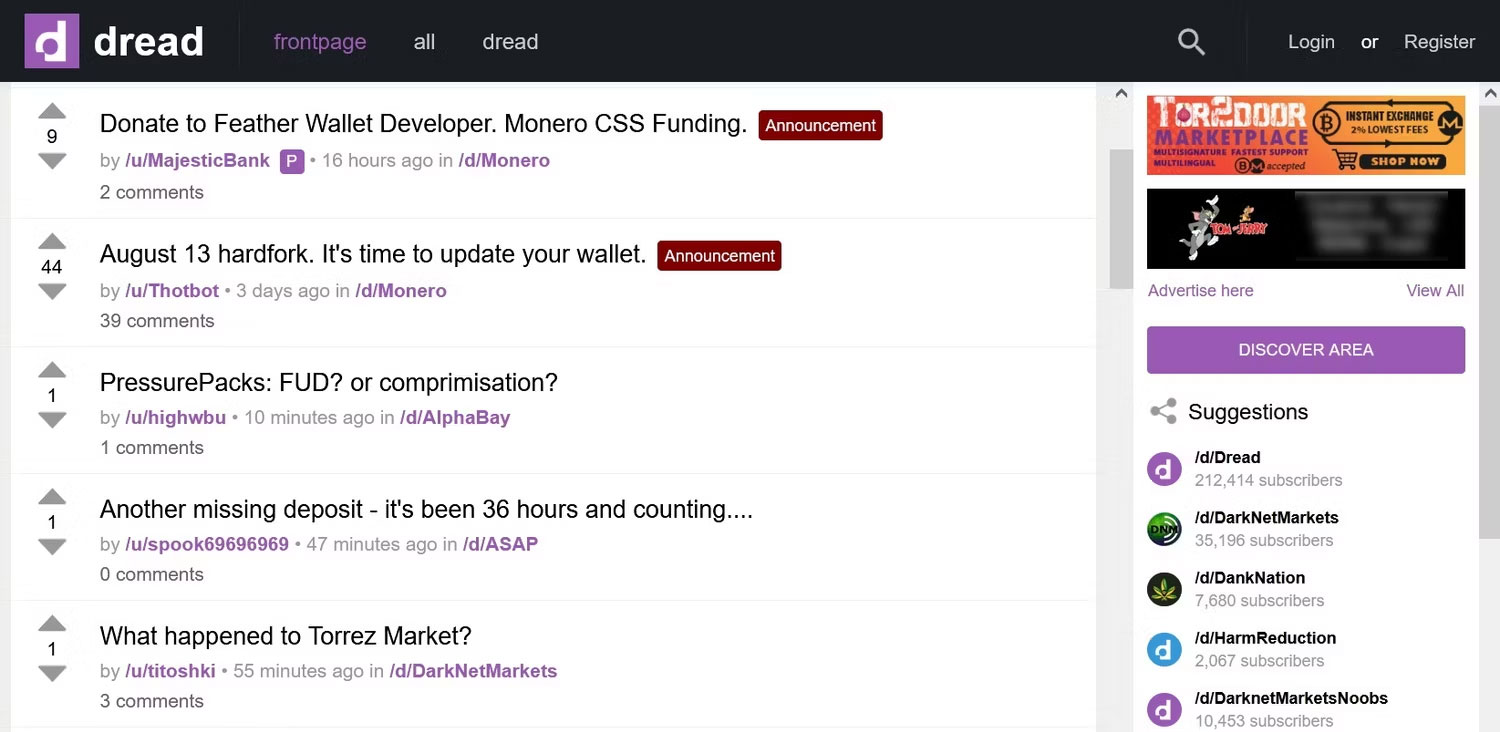This screenshot has height=732, width=1500.
Task: Open user /u/MajesticBank profile link
Action: tap(198, 161)
